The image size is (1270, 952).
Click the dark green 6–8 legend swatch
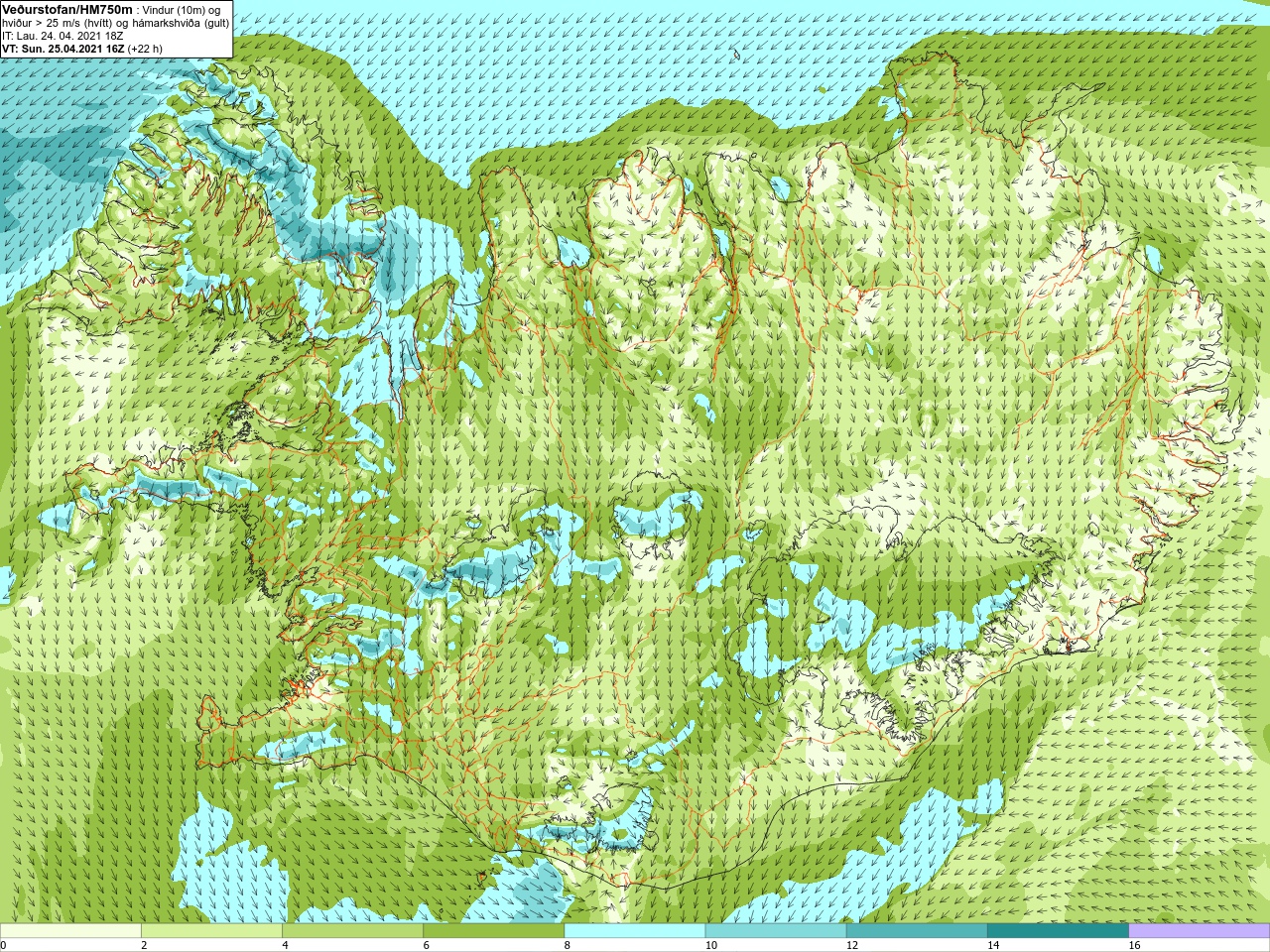[493, 931]
